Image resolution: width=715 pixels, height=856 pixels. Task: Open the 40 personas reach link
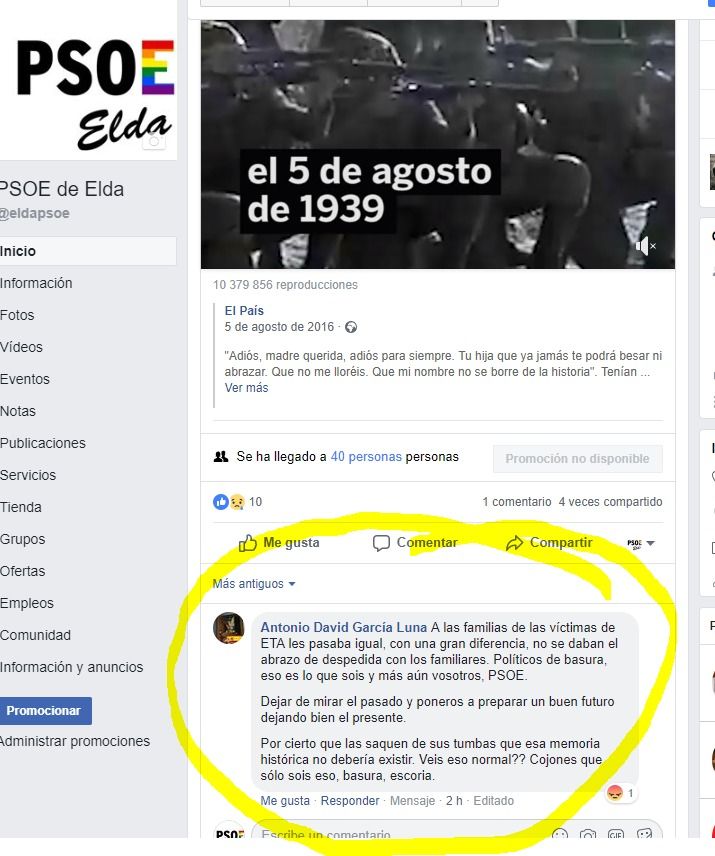(x=366, y=456)
